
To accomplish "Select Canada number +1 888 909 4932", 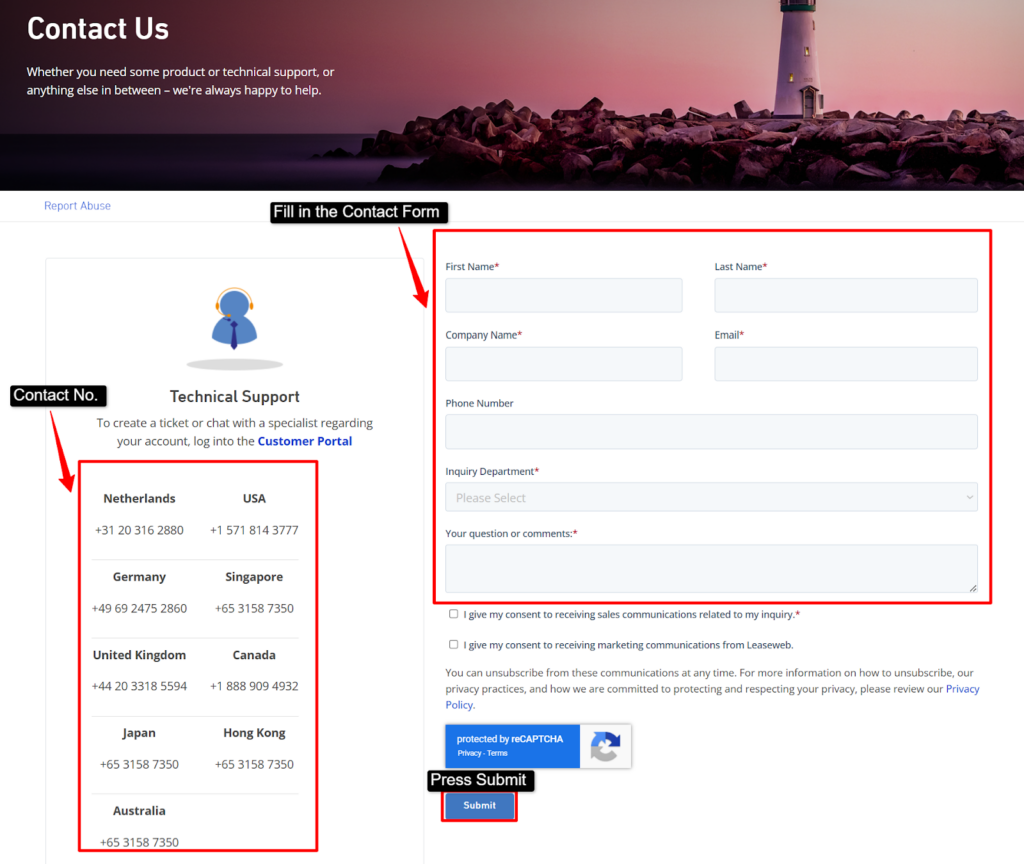I will 254,686.
